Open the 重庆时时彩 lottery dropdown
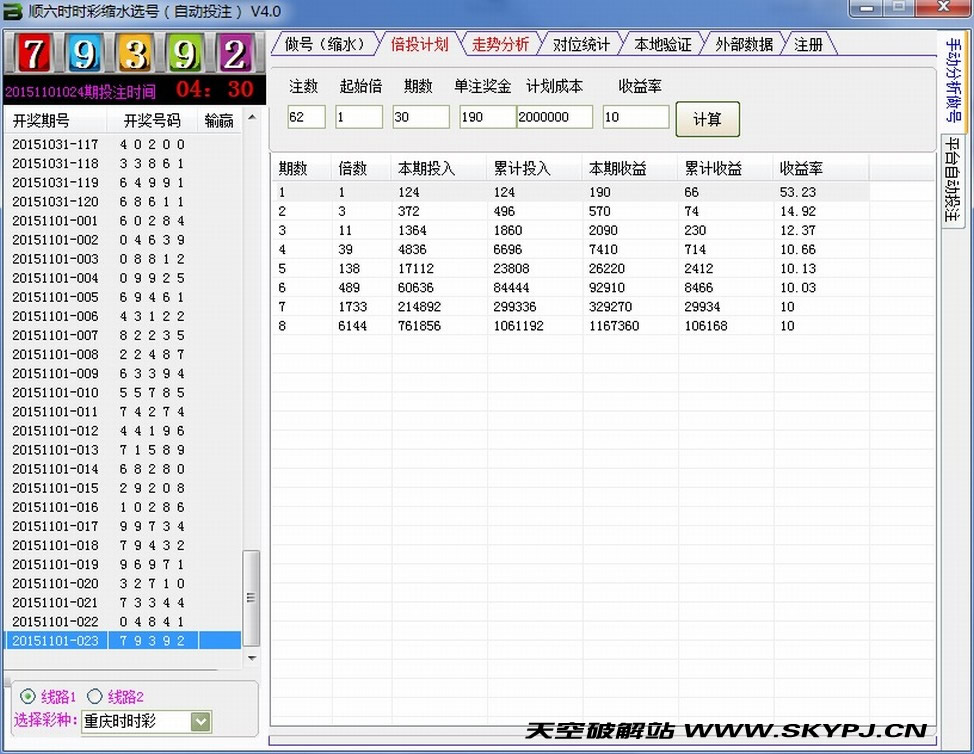Screen dimensions: 974x754 (201, 721)
